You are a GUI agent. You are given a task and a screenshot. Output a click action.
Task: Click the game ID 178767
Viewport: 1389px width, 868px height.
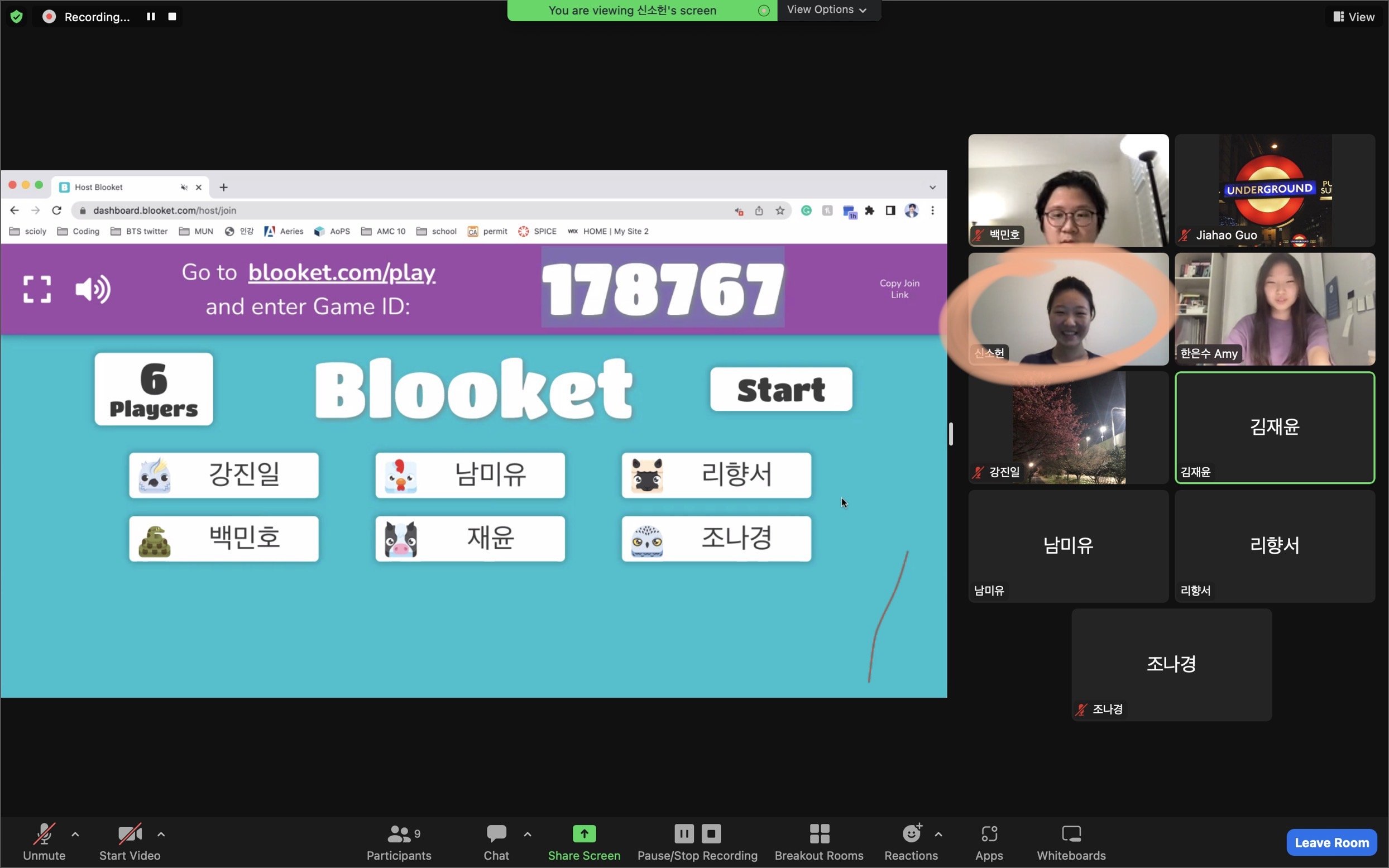pos(663,289)
